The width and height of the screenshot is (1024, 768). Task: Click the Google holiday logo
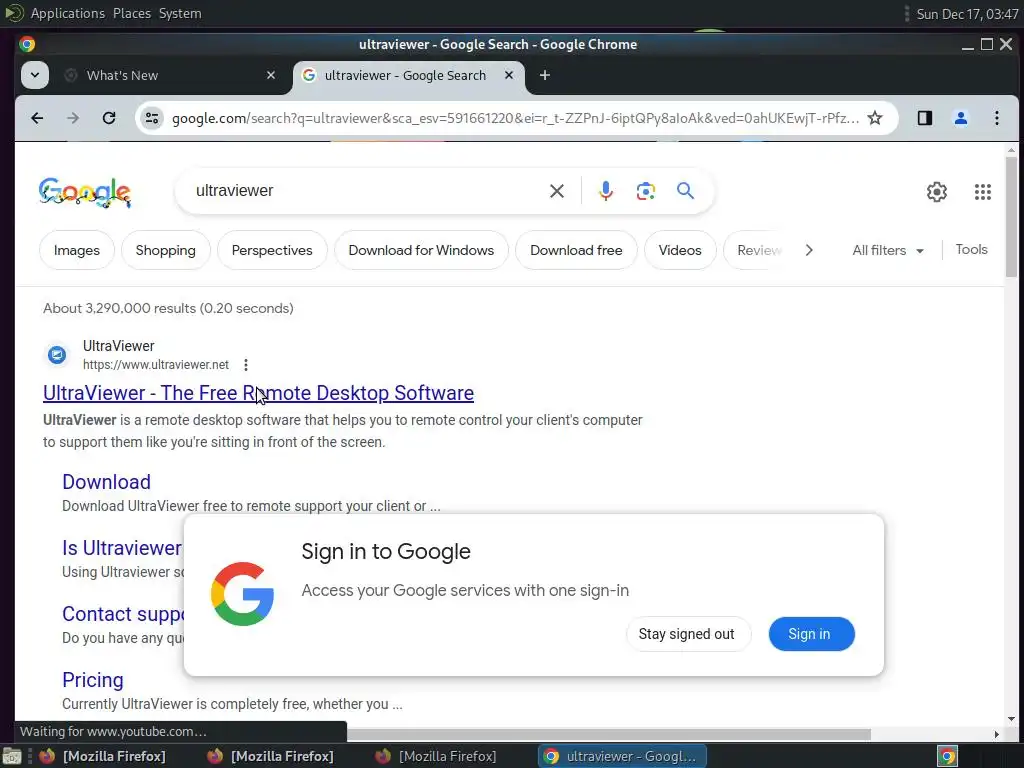point(85,192)
